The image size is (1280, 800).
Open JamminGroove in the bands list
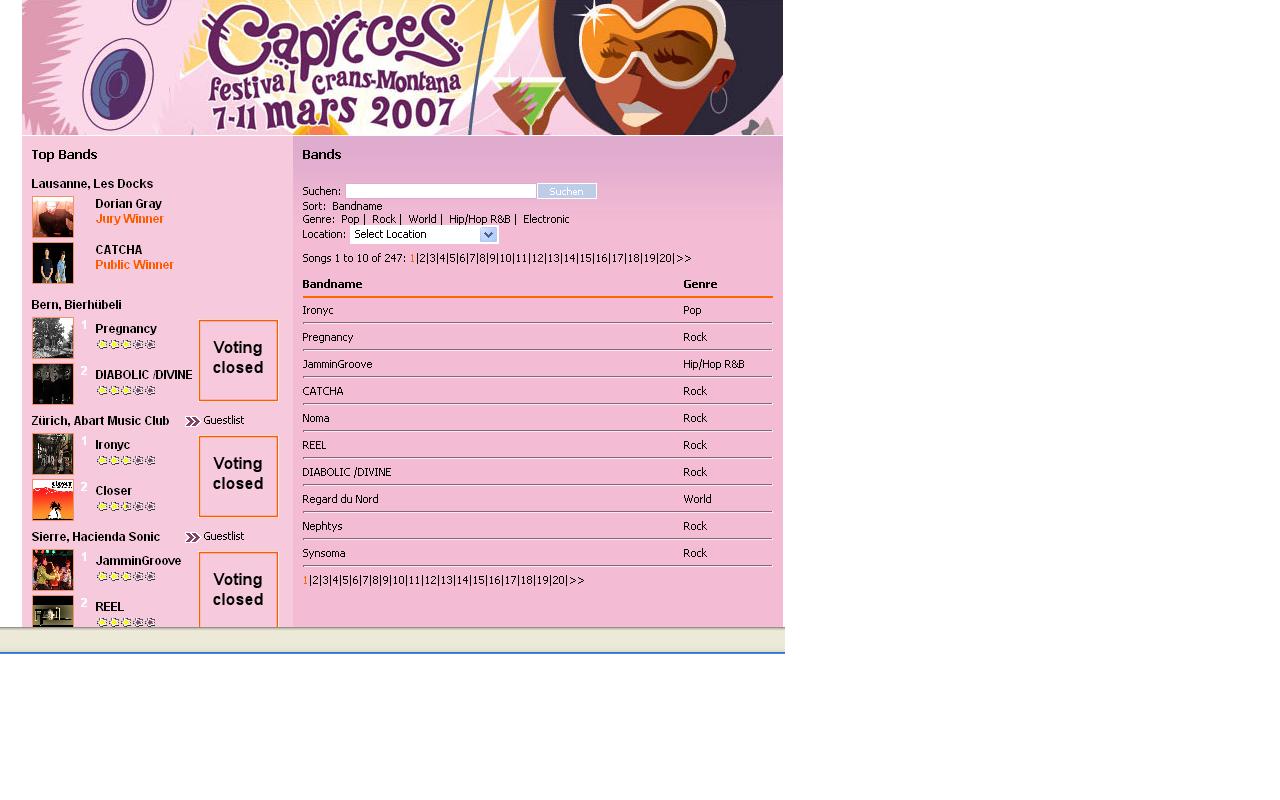(337, 364)
